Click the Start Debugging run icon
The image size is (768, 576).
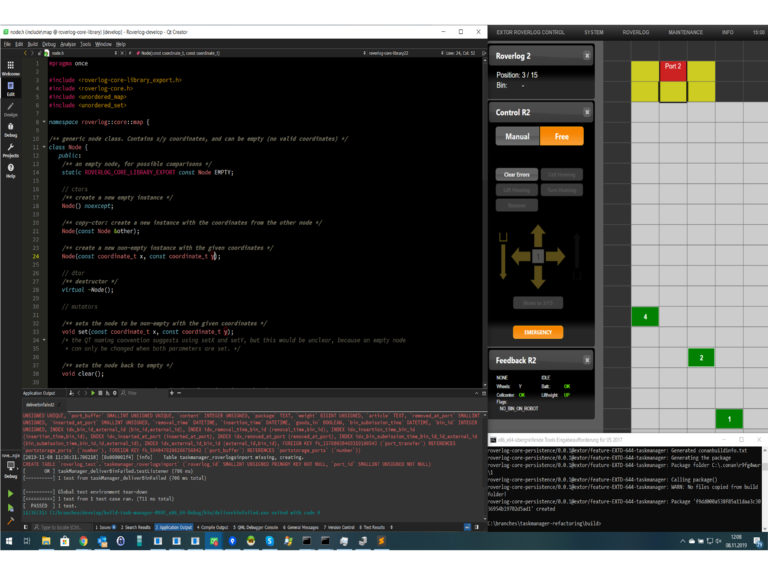tap(10, 507)
